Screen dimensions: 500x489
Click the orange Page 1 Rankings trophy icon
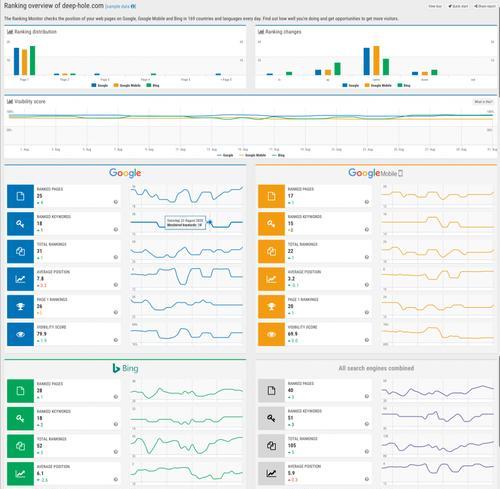[271, 307]
